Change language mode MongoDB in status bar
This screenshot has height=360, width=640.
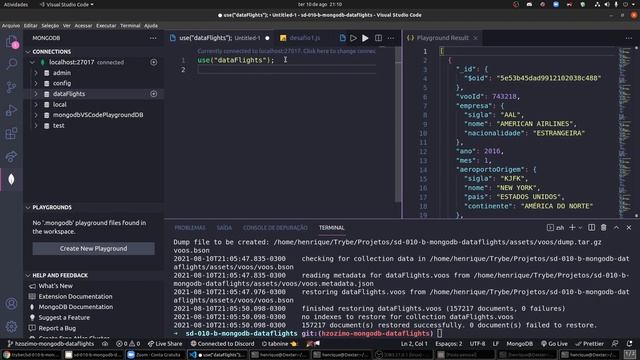[x=519, y=344]
